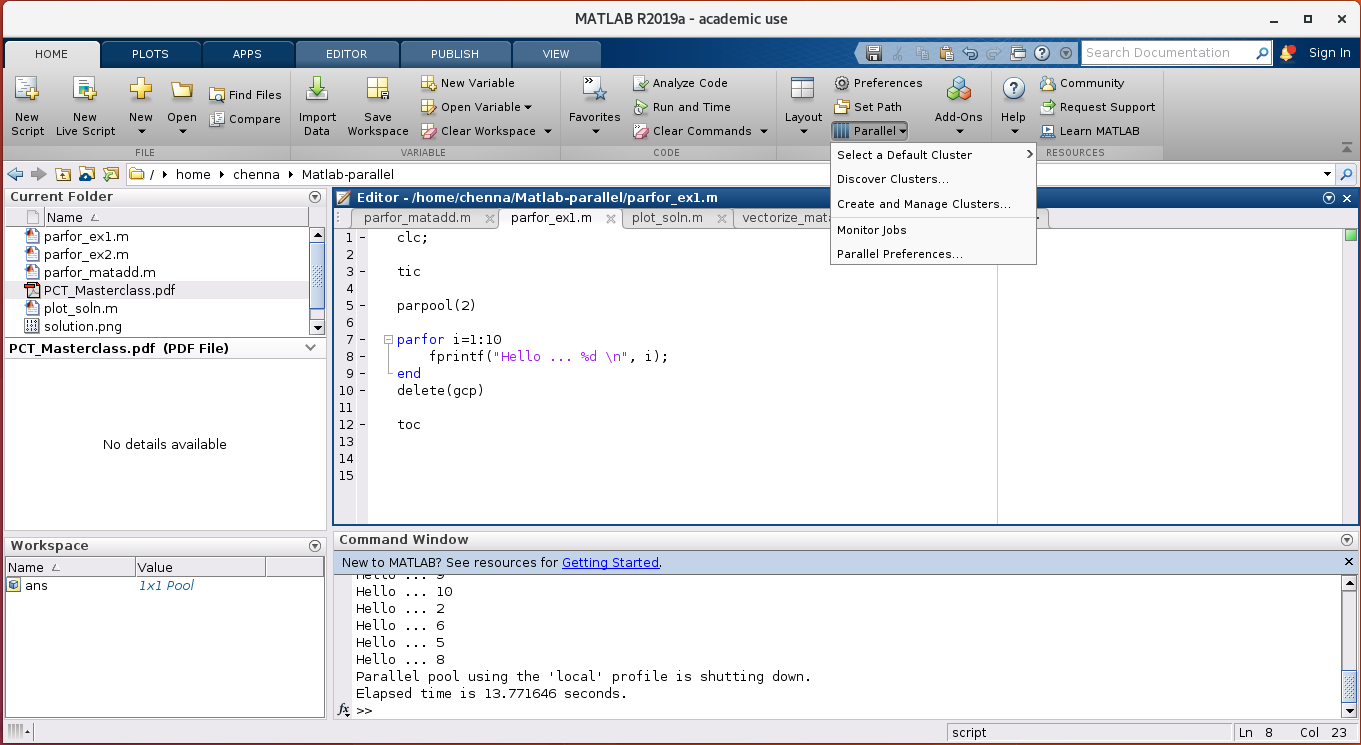Image resolution: width=1361 pixels, height=745 pixels.
Task: Open the Layout menu
Action: [x=803, y=106]
